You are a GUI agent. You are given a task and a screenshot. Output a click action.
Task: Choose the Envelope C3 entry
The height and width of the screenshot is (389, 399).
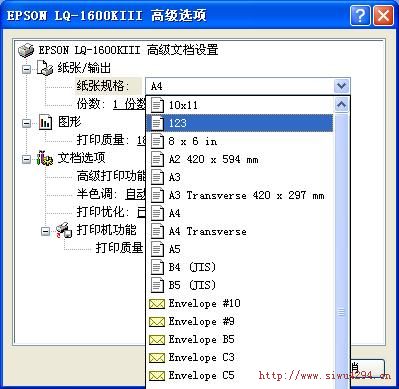[x=239, y=357]
